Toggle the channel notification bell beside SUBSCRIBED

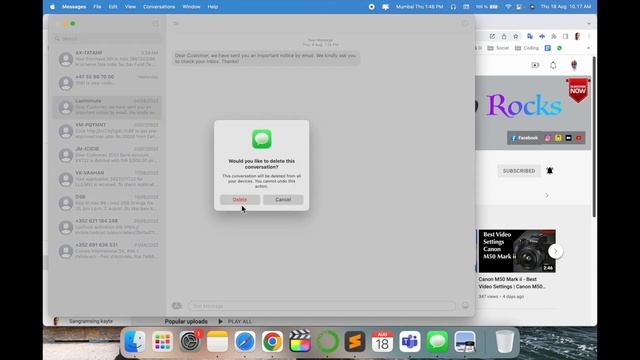[x=550, y=171]
